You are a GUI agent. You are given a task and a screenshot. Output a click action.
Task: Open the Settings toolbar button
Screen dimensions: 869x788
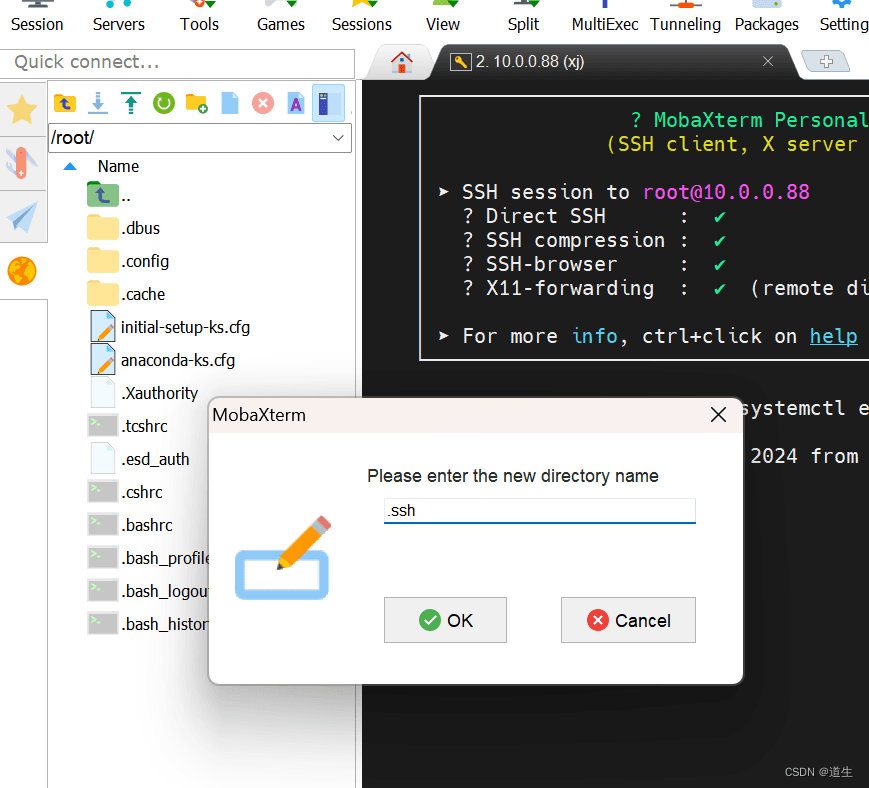click(844, 18)
